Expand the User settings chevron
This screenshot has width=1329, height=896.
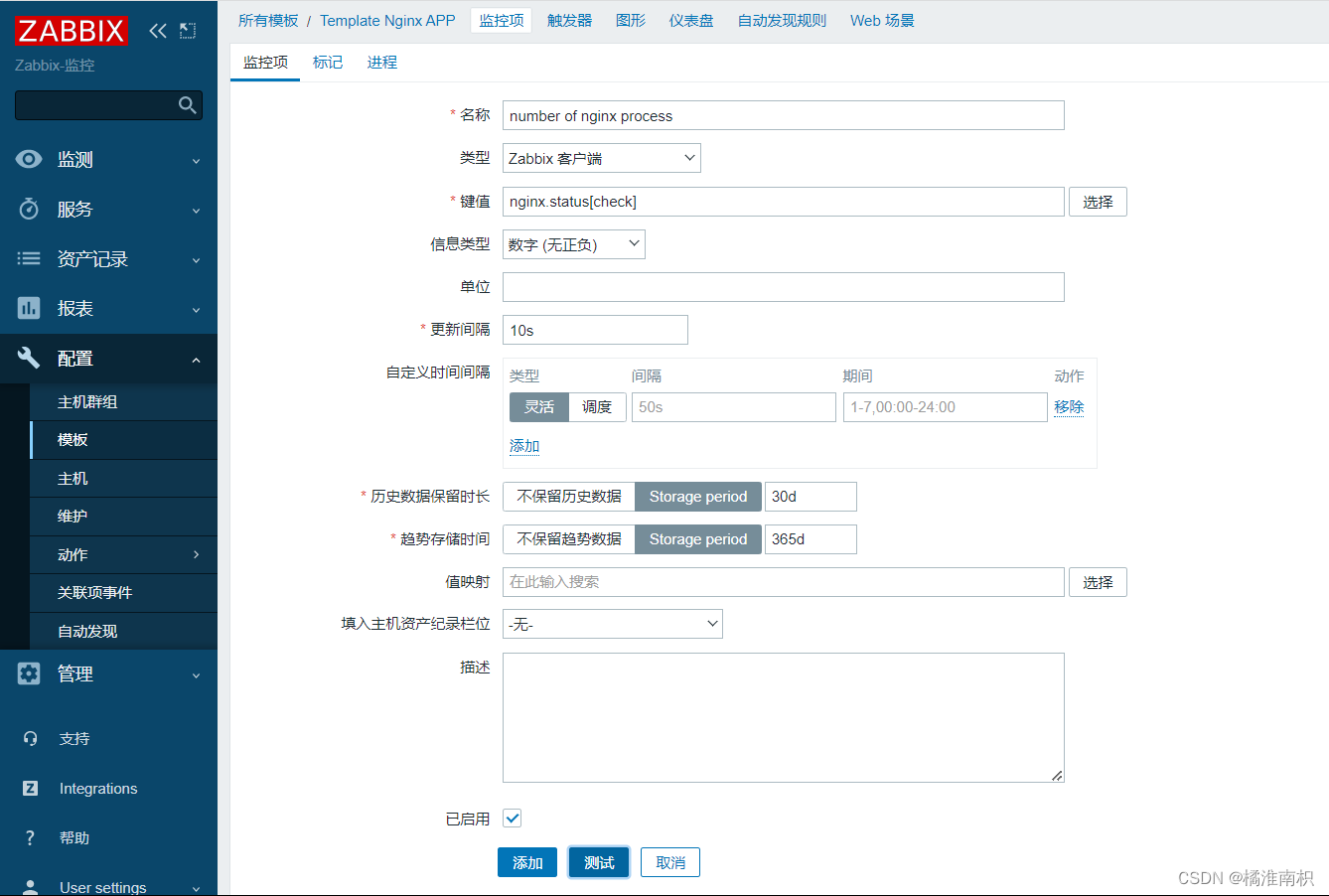click(196, 888)
